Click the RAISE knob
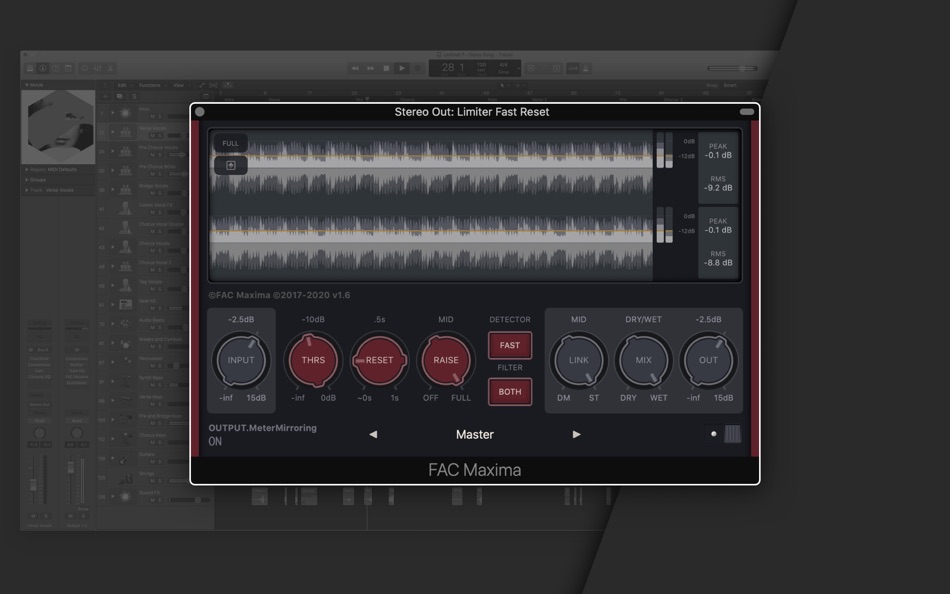Screen dimensions: 950x594 click(445, 361)
